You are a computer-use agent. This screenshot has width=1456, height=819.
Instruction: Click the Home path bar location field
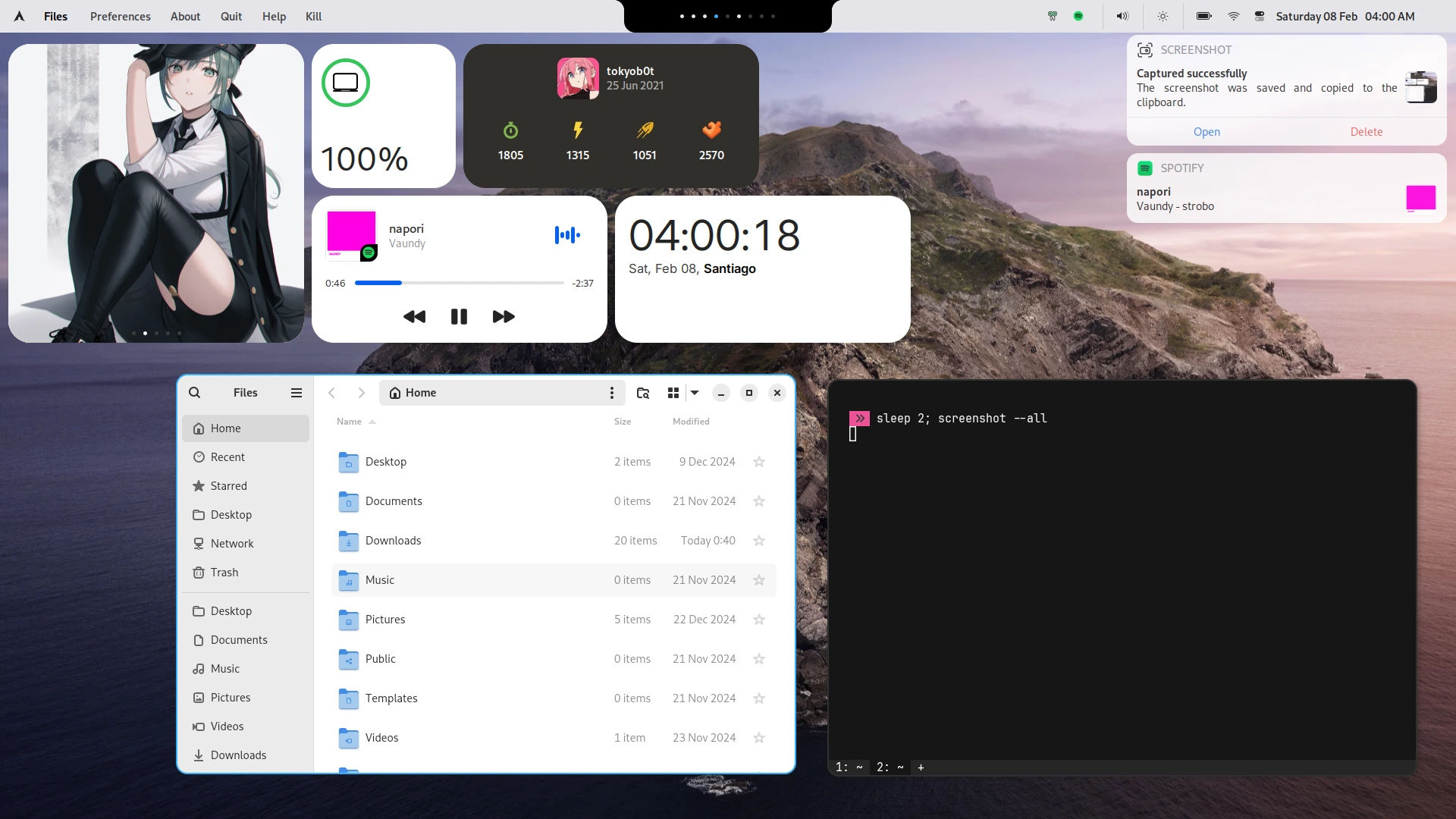(x=502, y=393)
